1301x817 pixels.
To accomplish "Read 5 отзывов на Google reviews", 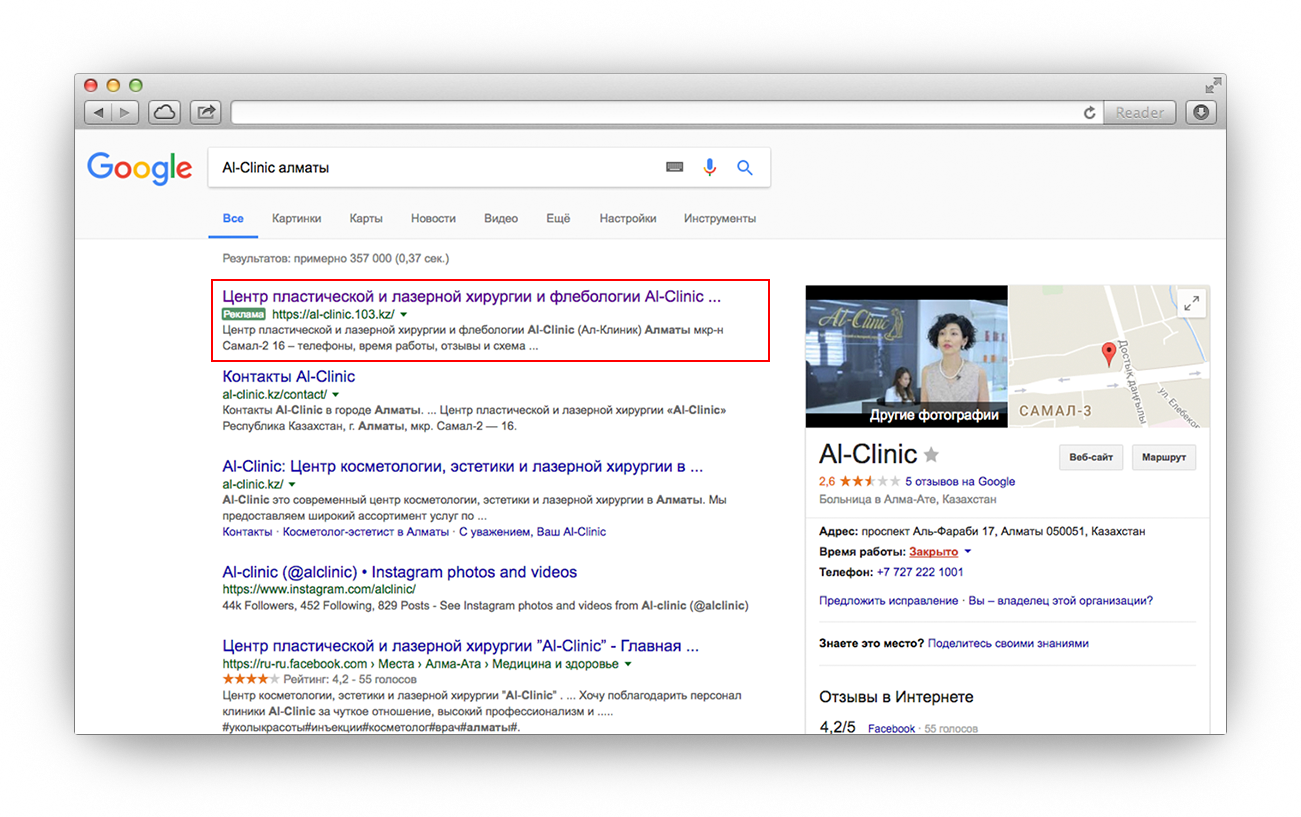I will pyautogui.click(x=960, y=481).
